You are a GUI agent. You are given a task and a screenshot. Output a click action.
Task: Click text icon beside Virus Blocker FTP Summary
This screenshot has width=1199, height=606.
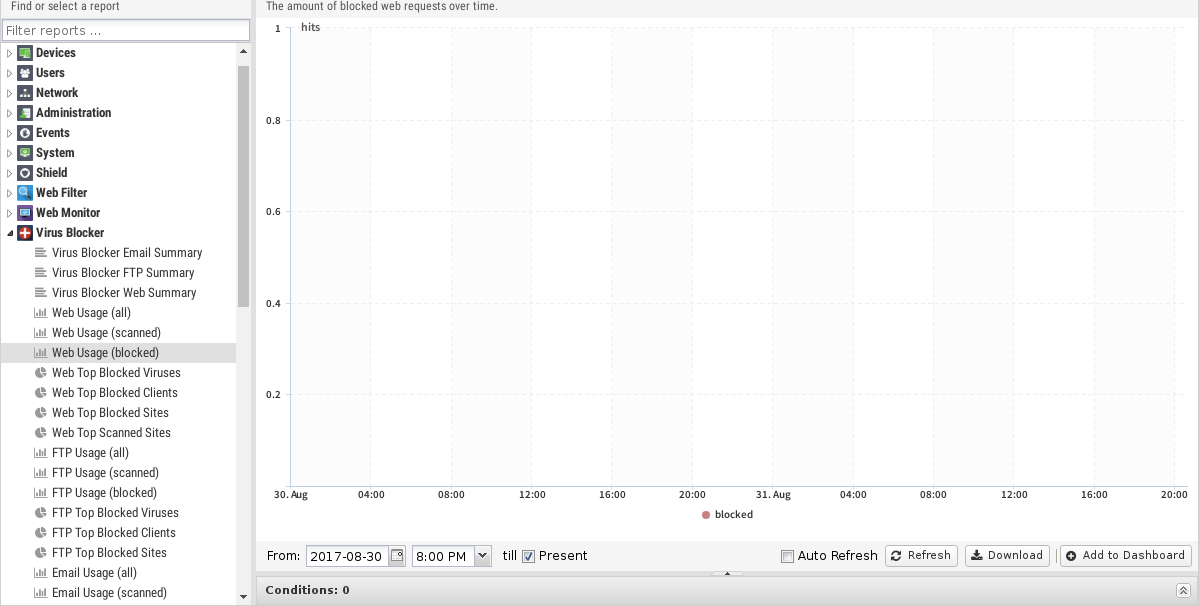pyautogui.click(x=41, y=272)
